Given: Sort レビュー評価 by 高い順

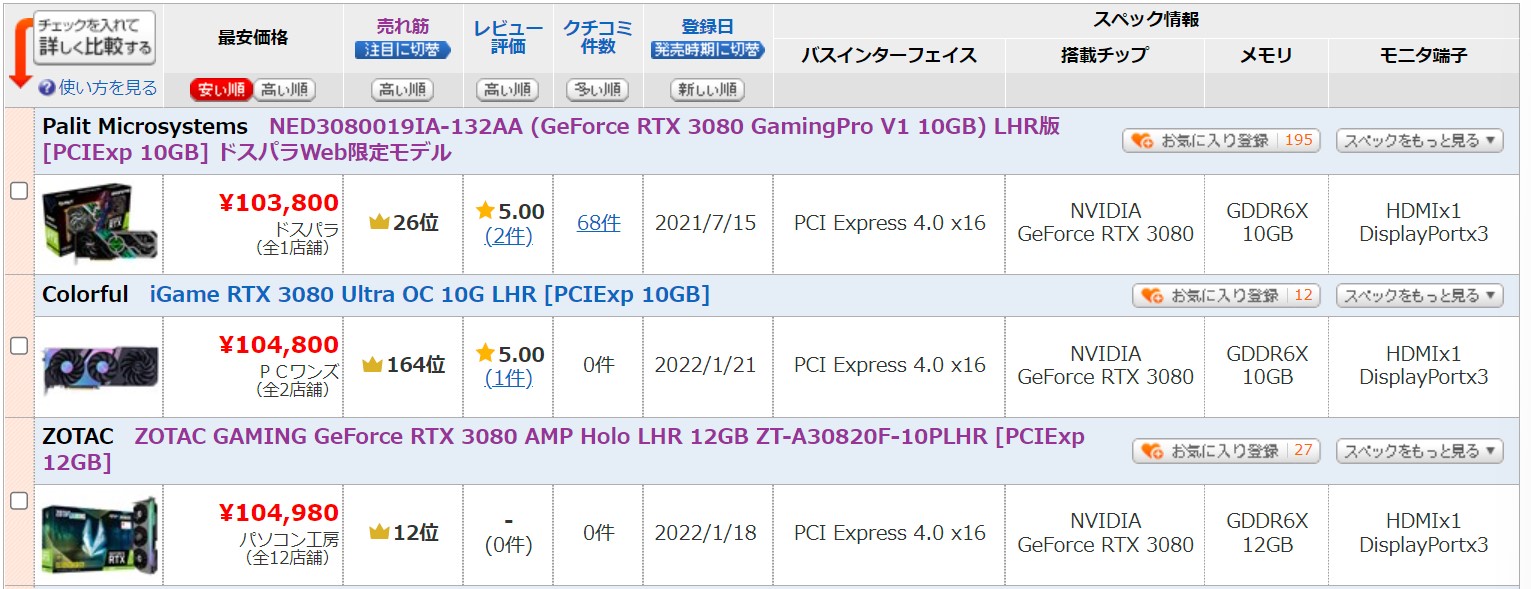Looking at the screenshot, I should pos(507,90).
